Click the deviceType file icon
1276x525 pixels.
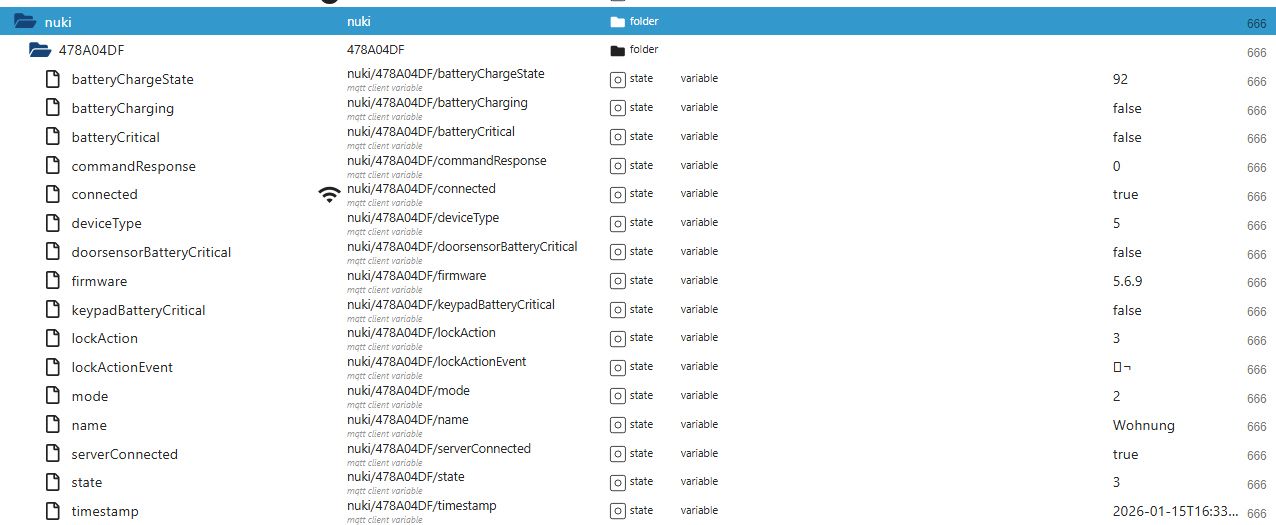coord(53,223)
